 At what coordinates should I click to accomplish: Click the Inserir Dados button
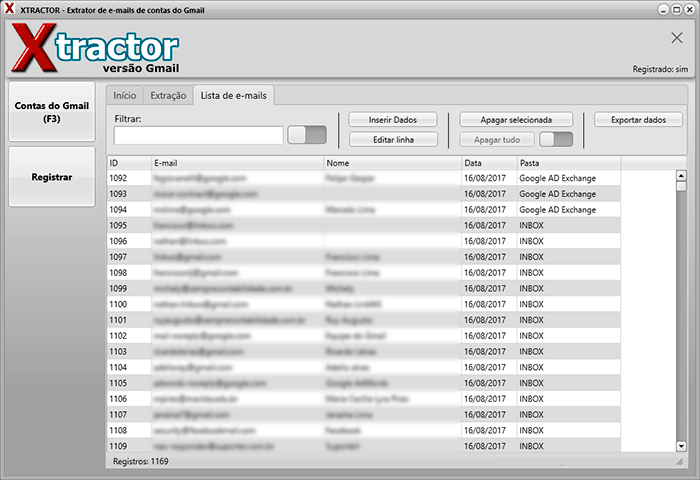coord(393,120)
